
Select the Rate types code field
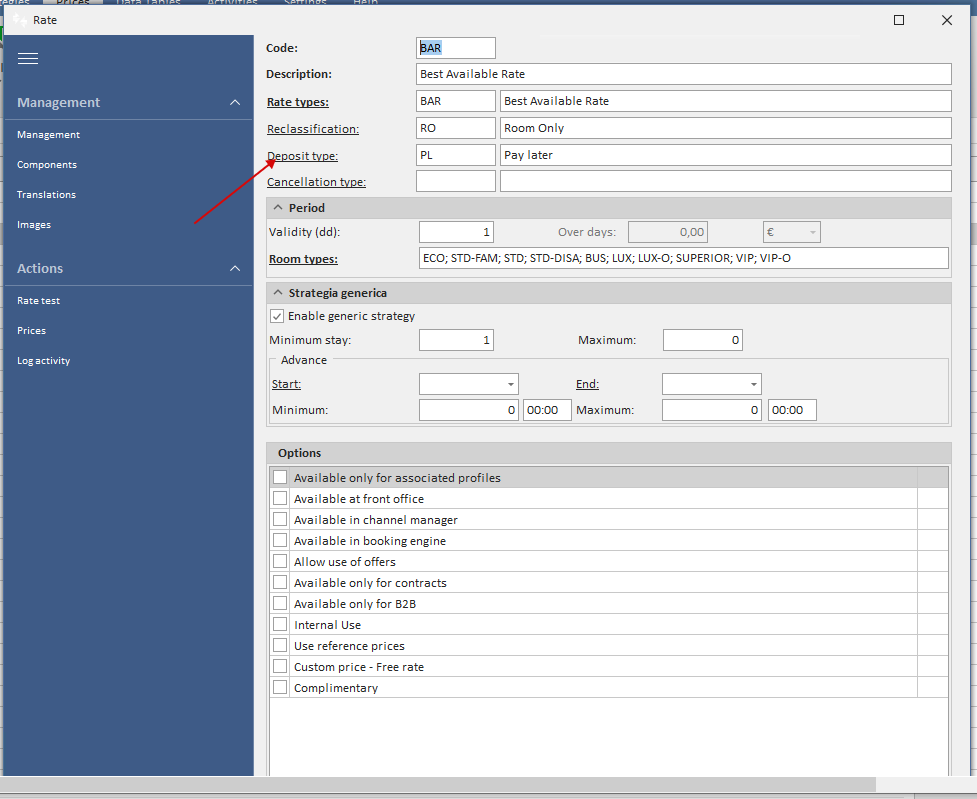click(x=456, y=101)
